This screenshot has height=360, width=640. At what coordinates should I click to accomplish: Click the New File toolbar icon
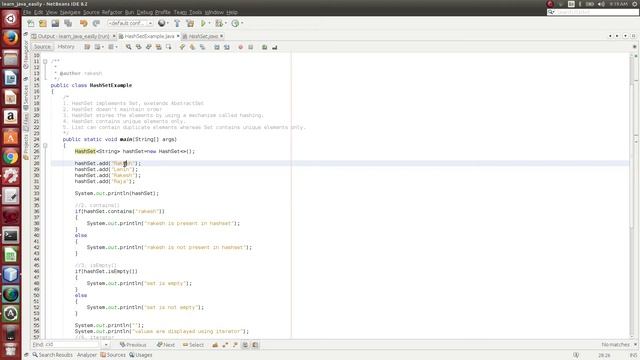[x=31, y=23]
